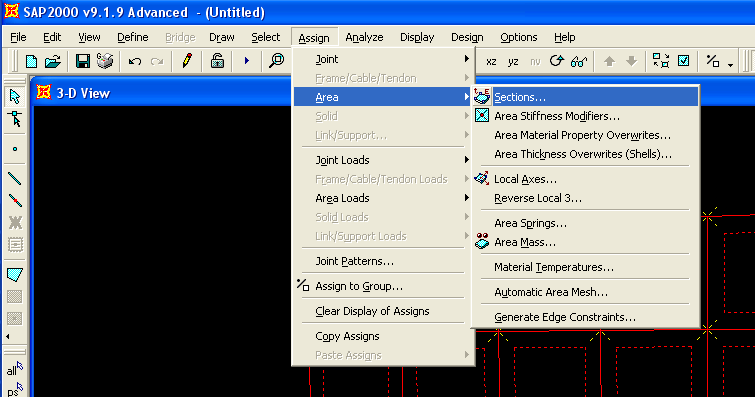
Task: Open the Analyze menu
Action: 364,37
